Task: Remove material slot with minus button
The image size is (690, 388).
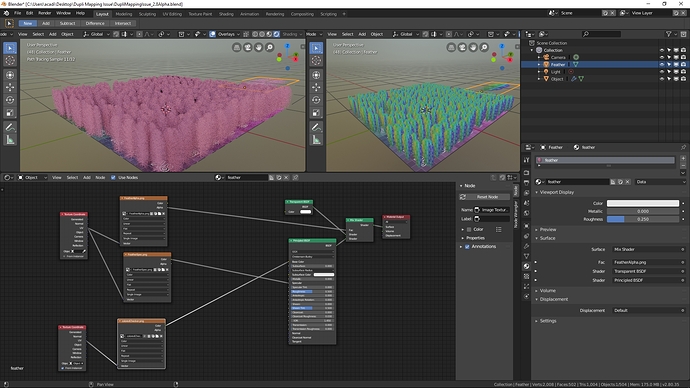Action: 683,166
